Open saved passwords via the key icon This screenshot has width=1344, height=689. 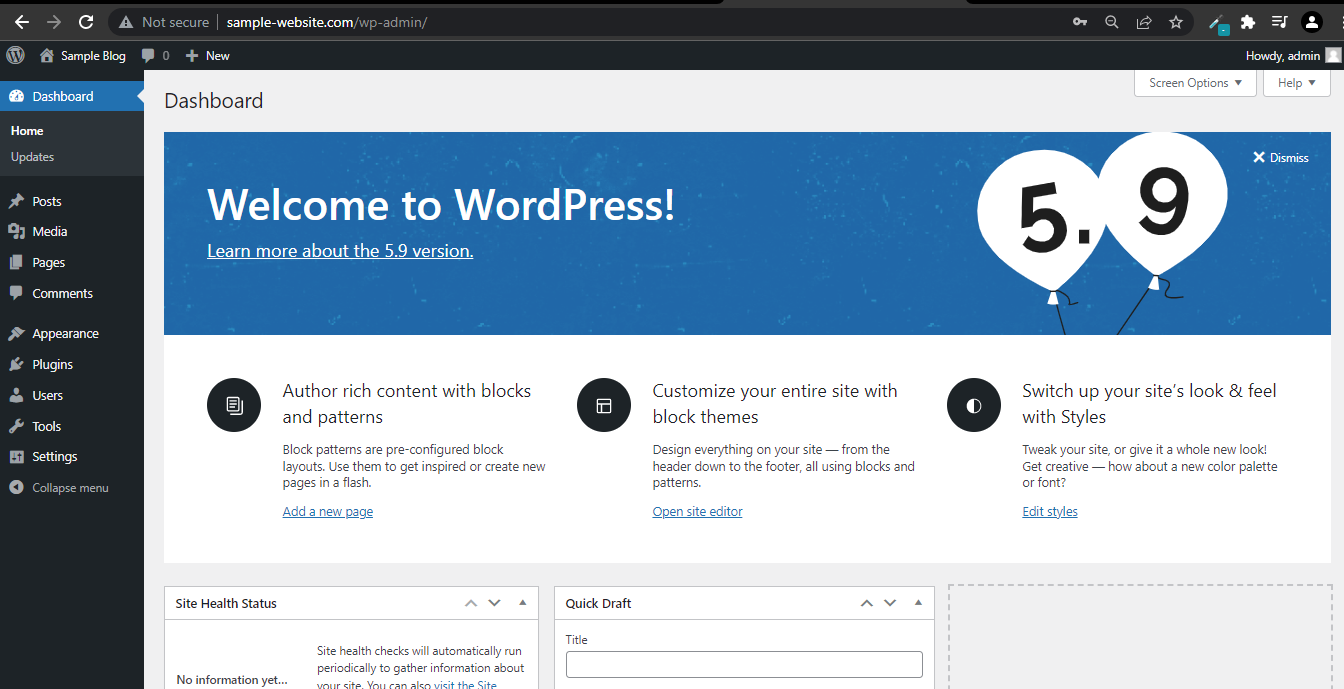(1080, 22)
